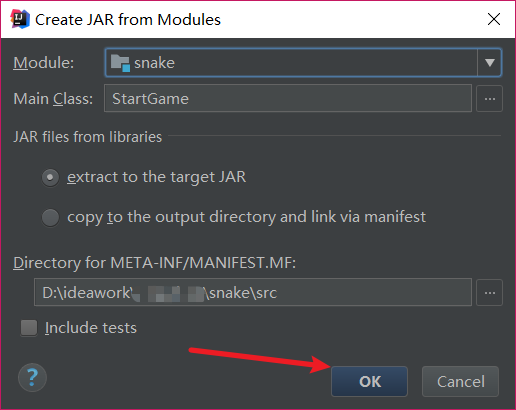Click the Module label
The image size is (516, 410).
coord(44,63)
